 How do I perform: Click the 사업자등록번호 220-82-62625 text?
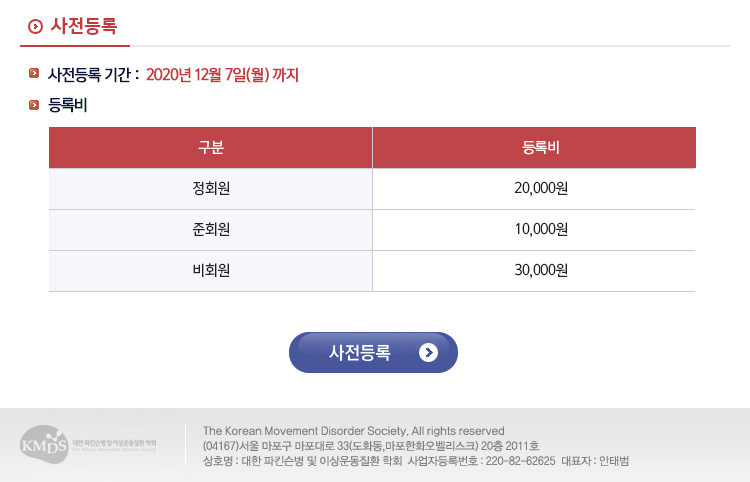pyautogui.click(x=481, y=461)
